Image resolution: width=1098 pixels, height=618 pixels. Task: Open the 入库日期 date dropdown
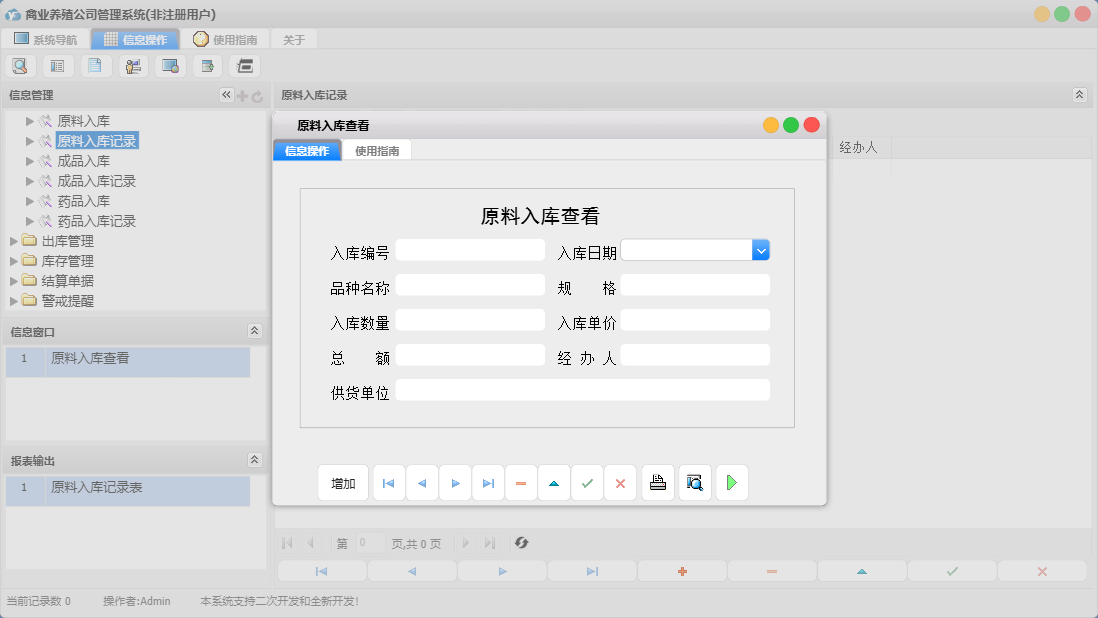tap(761, 249)
